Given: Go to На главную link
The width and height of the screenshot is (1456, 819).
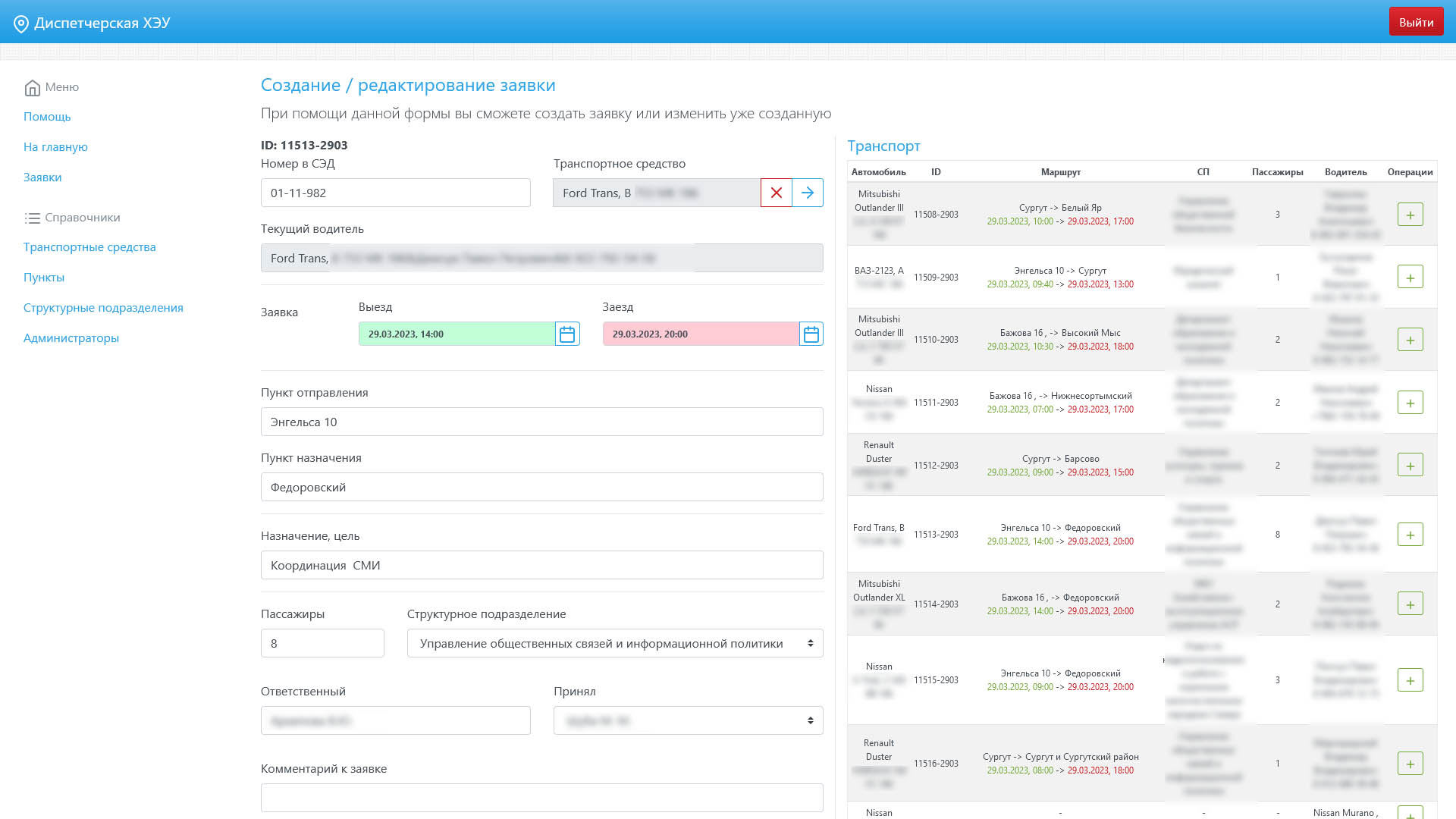Looking at the screenshot, I should pyautogui.click(x=55, y=147).
